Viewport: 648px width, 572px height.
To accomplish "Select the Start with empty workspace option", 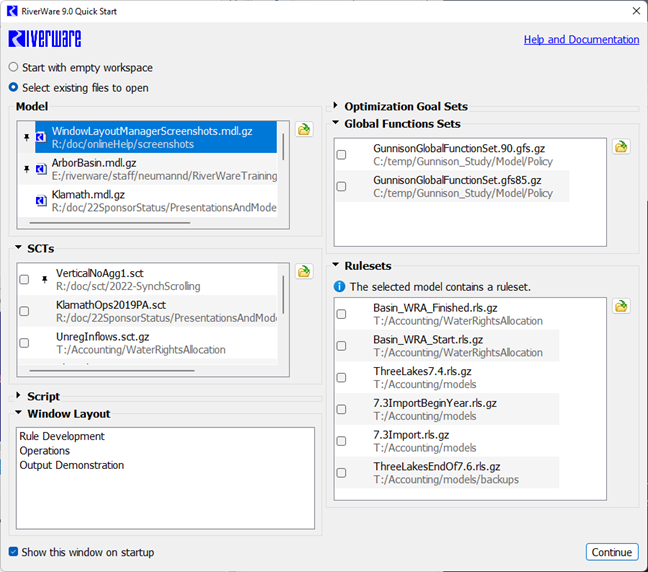I will click(x=13, y=68).
